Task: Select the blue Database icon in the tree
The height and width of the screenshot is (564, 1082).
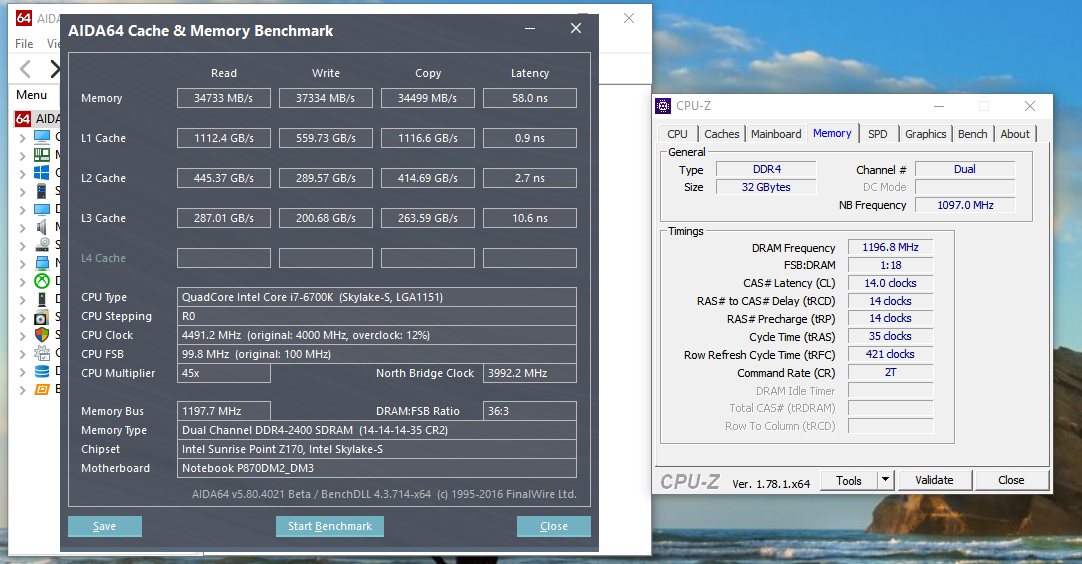Action: [42, 371]
